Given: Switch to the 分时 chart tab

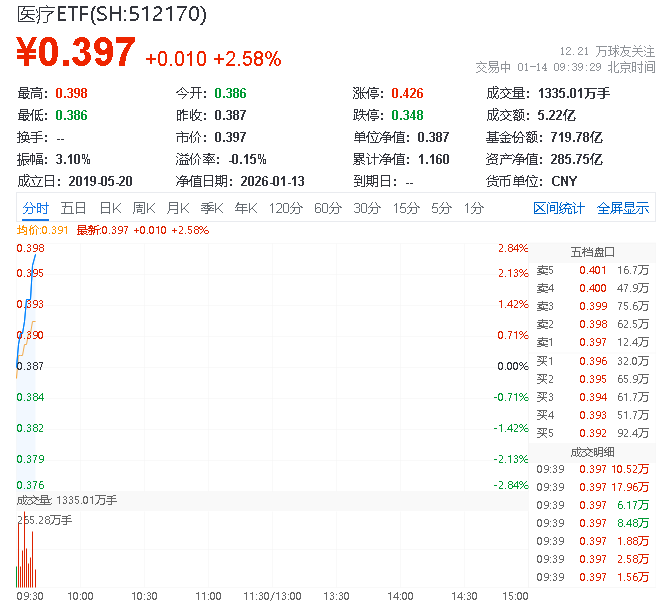Looking at the screenshot, I should coord(35,208).
